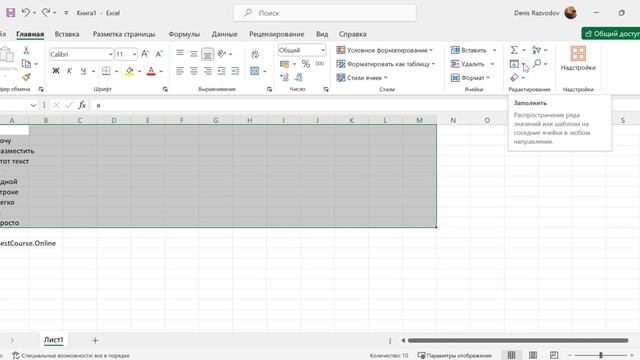Click the zoom slider handle
Viewport: 640px width, 360px height.
coord(601,356)
